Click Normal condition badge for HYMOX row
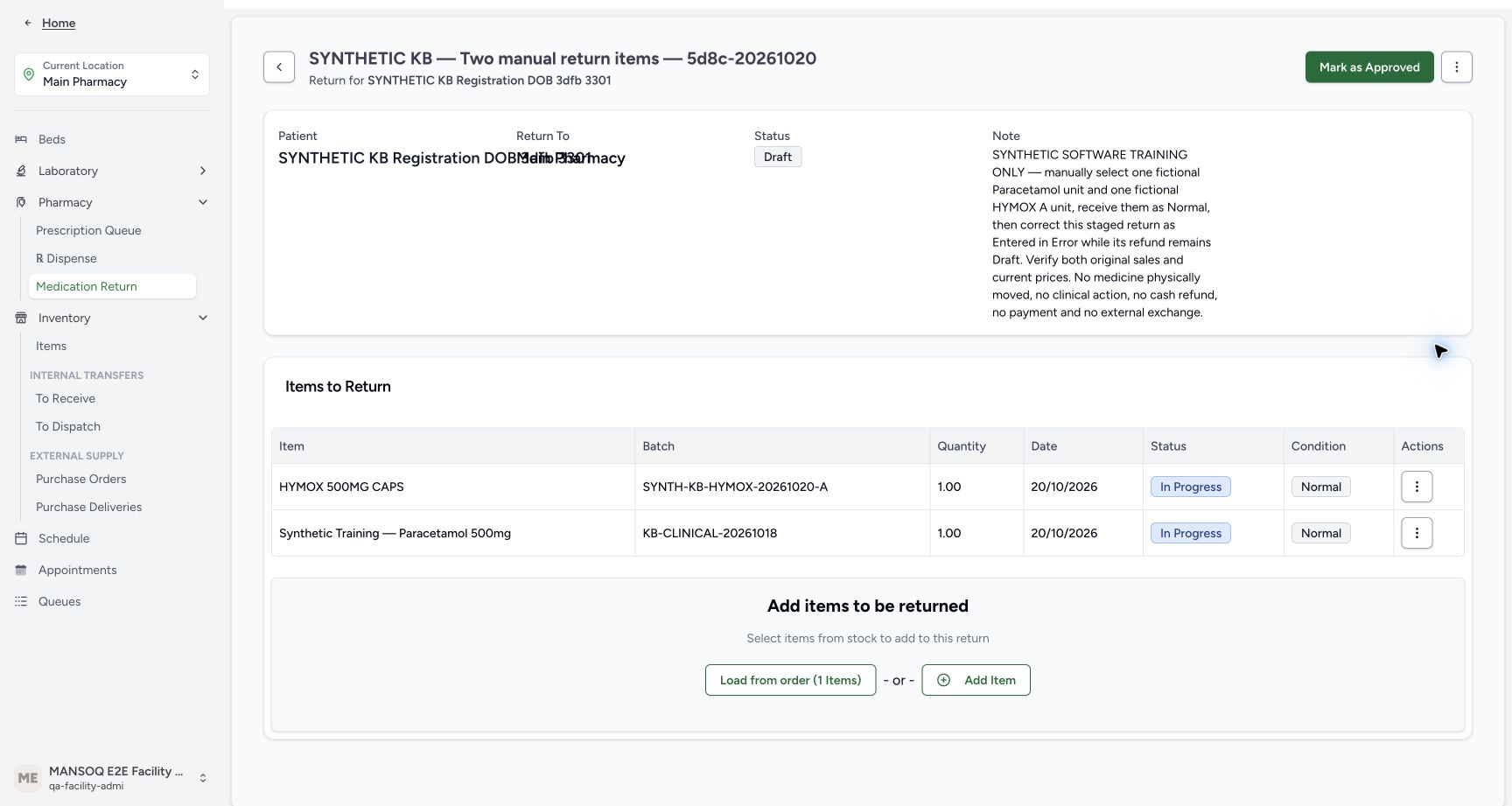The image size is (1512, 806). coord(1321,487)
